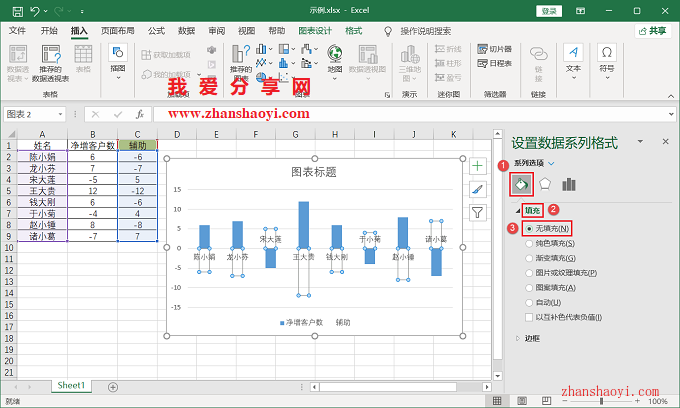The width and height of the screenshot is (680, 408).
Task: Click the zoom slider handle in status bar
Action: click(x=602, y=401)
